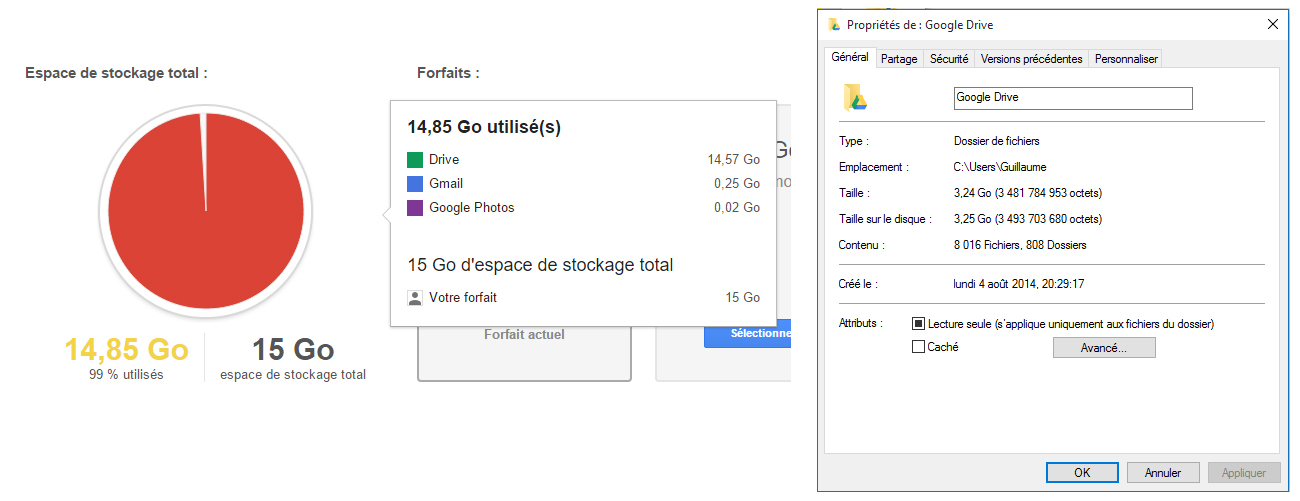Click the Google Drive folder name field
The image size is (1300, 501).
click(x=1073, y=98)
